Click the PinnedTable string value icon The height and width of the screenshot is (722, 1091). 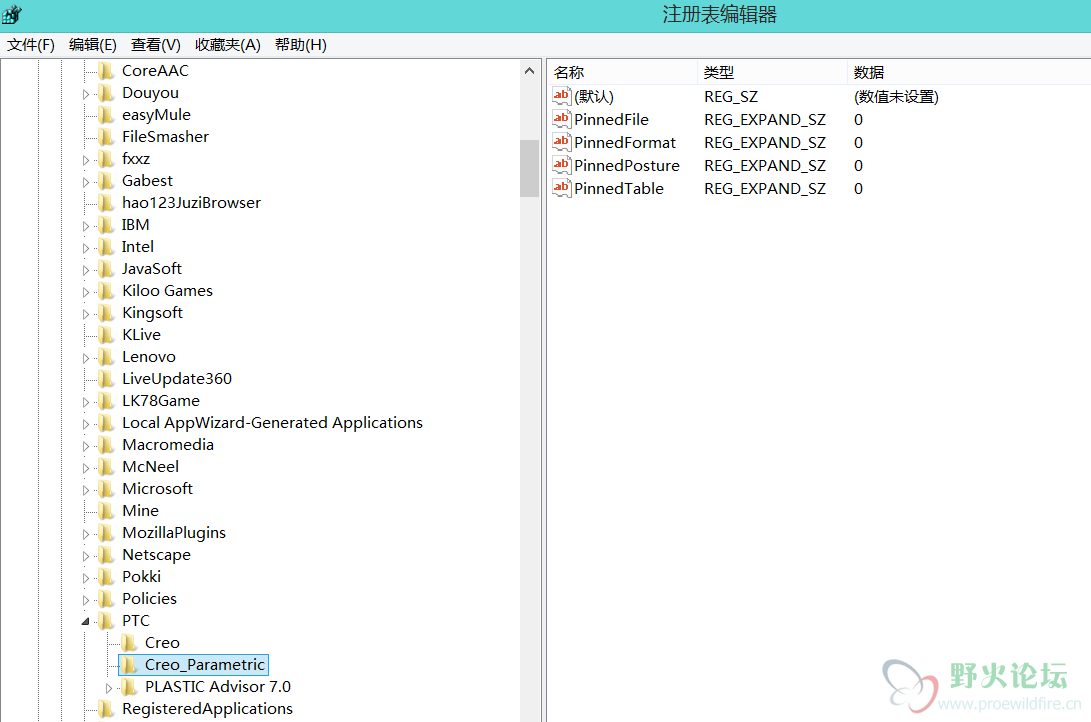(562, 188)
